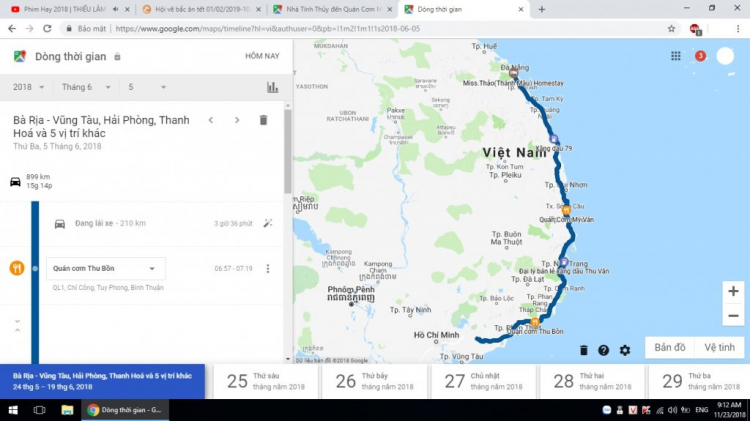Select day 28 Thứ hai card
The height and width of the screenshot is (421, 750).
[x=593, y=381]
